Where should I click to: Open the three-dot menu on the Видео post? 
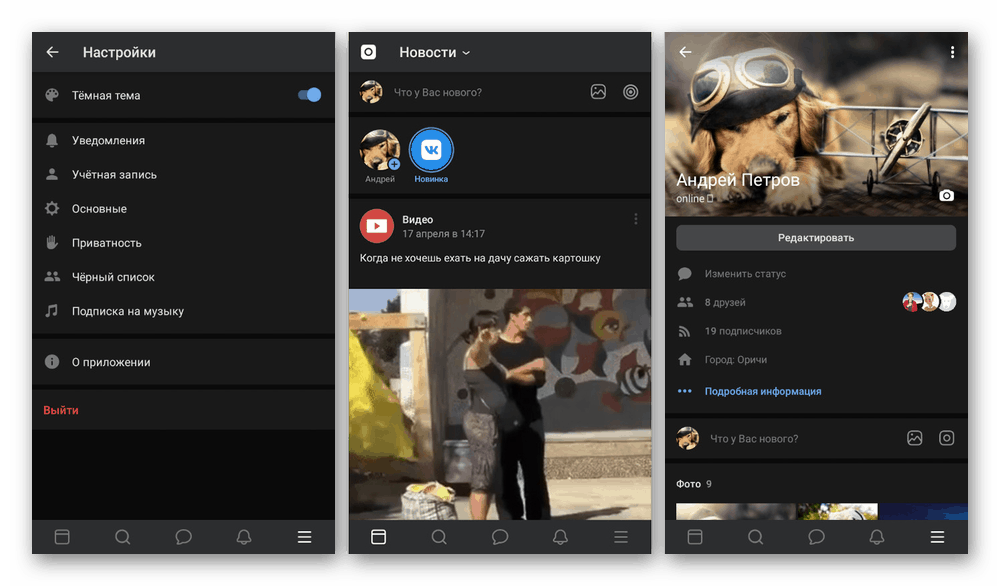(x=636, y=219)
